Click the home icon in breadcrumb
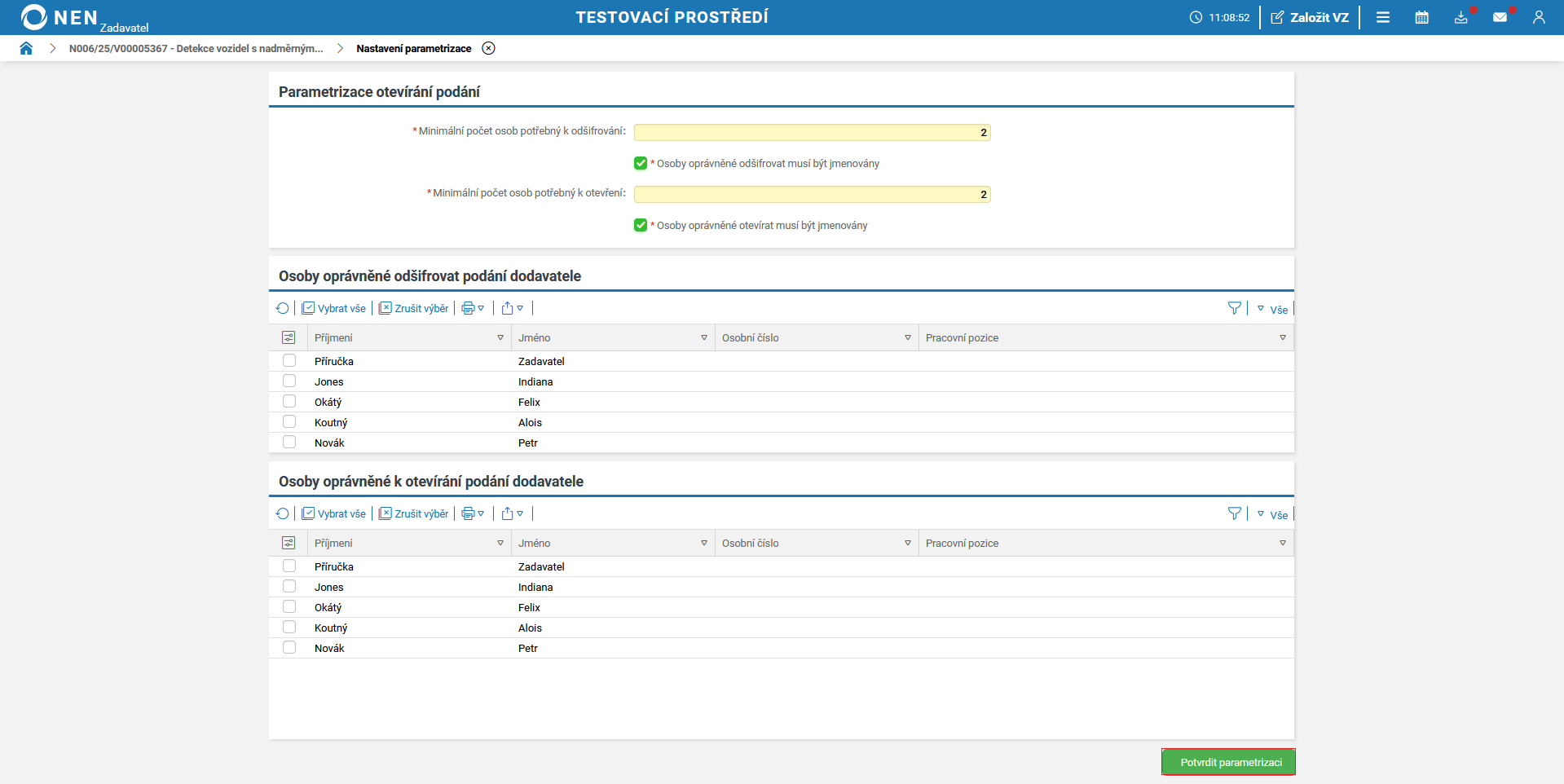 pos(26,48)
